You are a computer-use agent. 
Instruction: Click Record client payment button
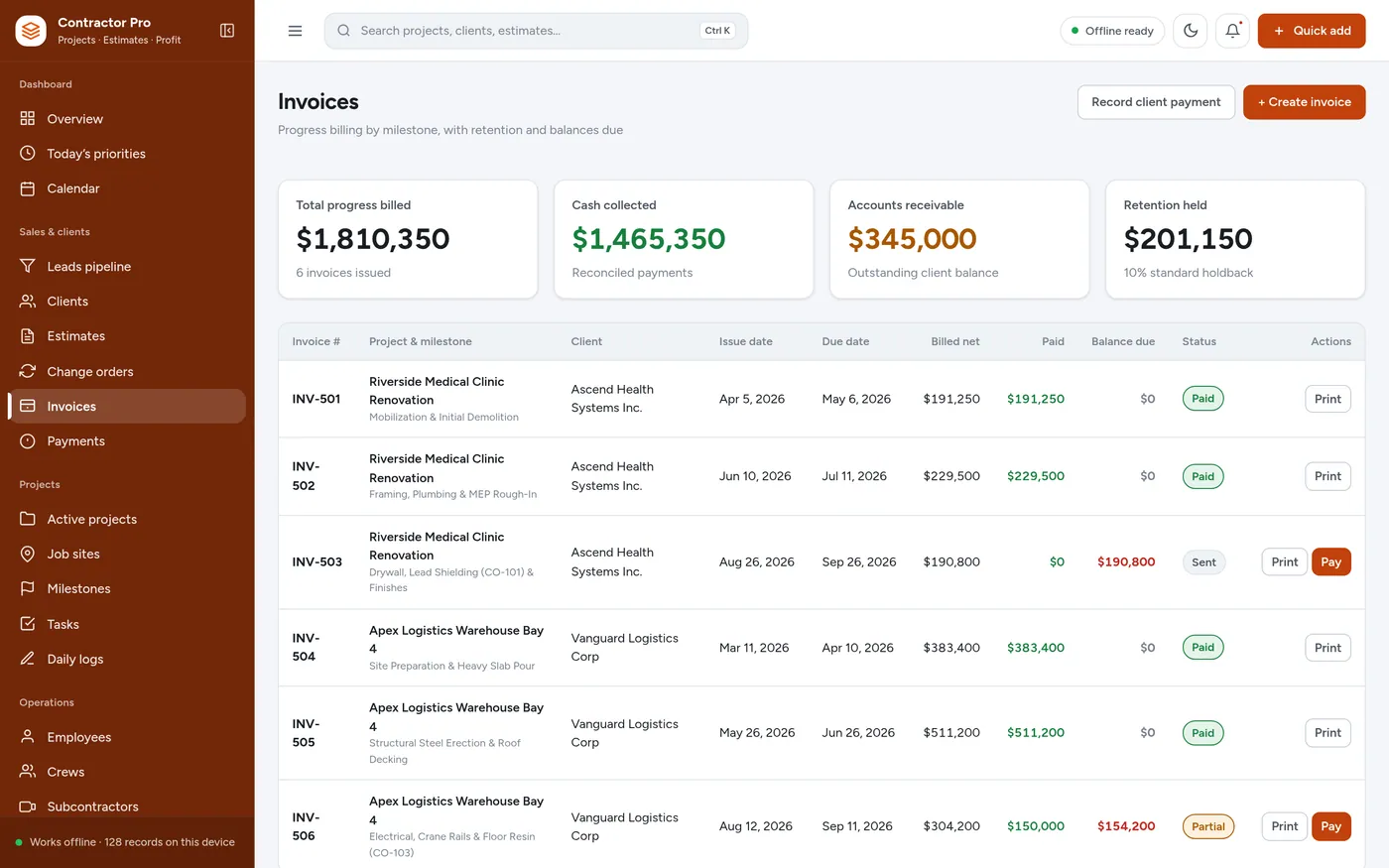click(x=1156, y=102)
